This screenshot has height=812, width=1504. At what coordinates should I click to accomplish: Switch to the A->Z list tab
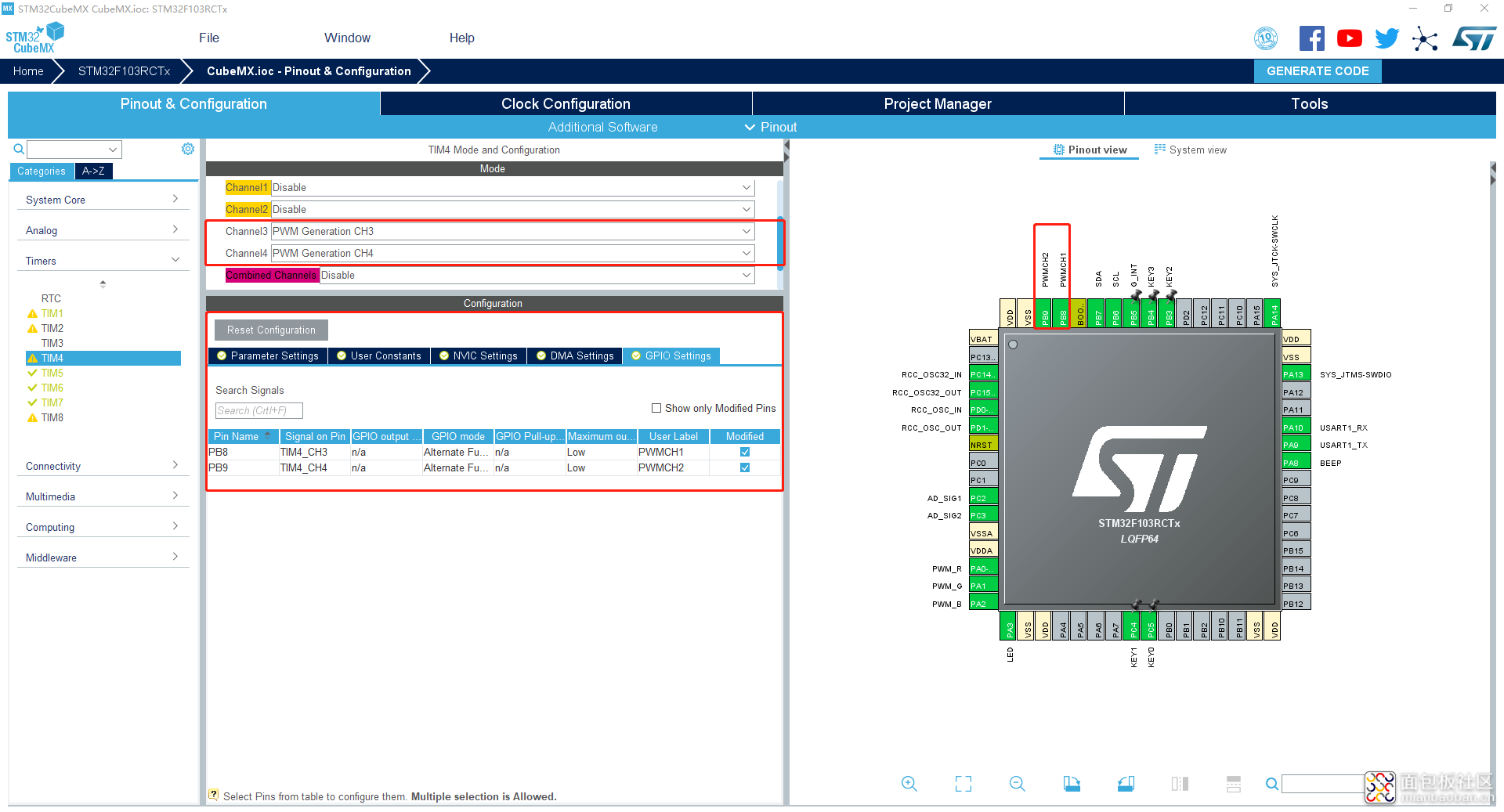point(93,171)
